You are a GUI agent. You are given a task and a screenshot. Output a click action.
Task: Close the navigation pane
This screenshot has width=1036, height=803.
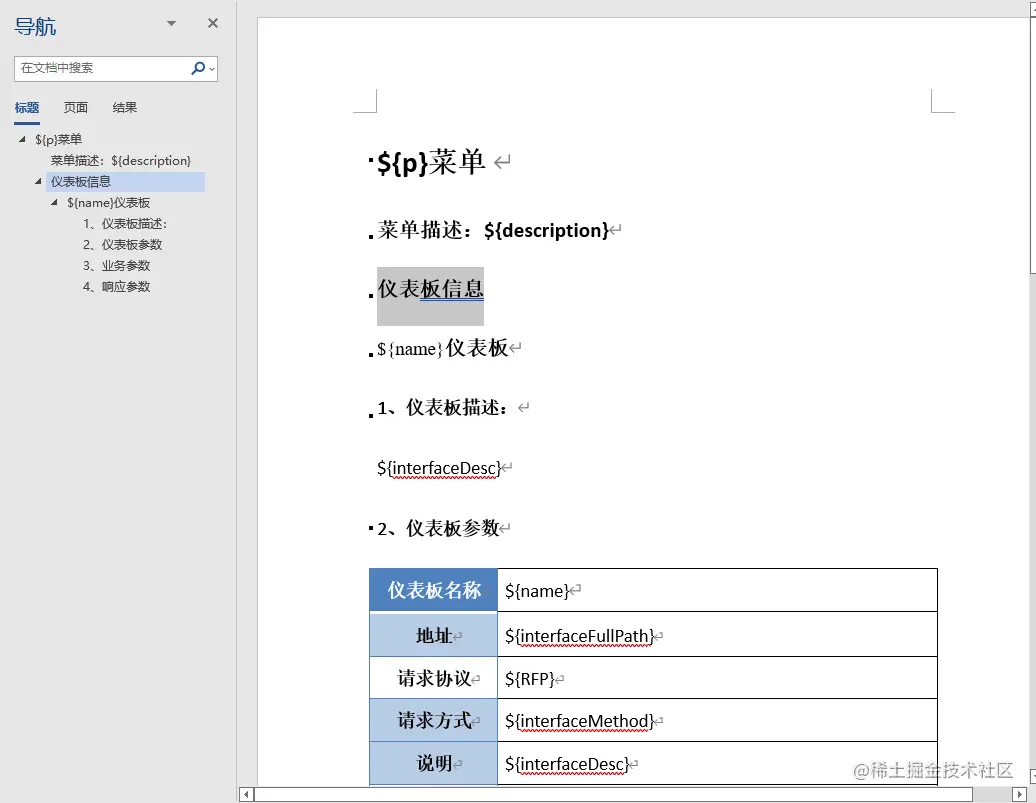point(213,23)
